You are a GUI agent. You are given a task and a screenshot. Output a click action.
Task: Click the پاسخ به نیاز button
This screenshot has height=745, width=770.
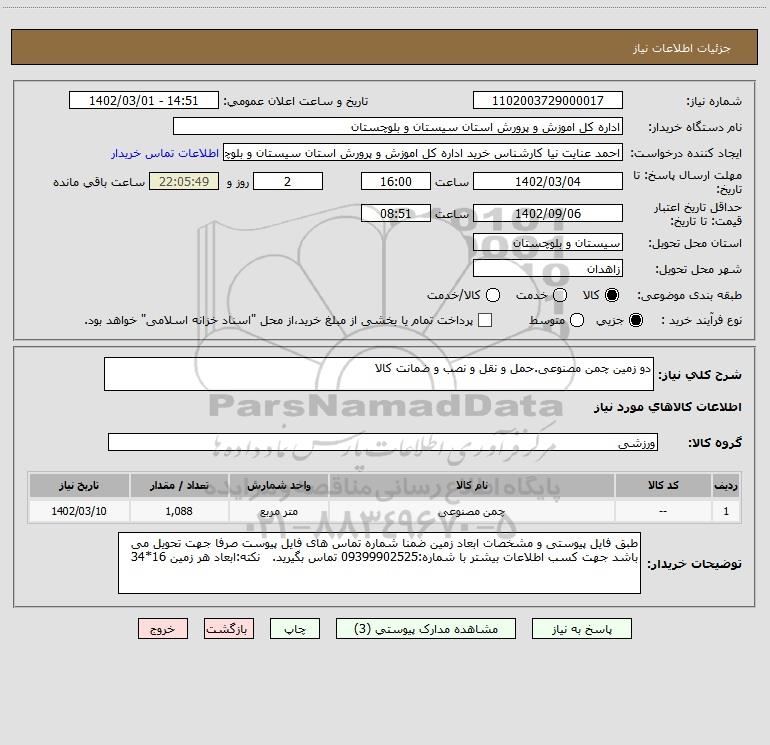click(582, 629)
